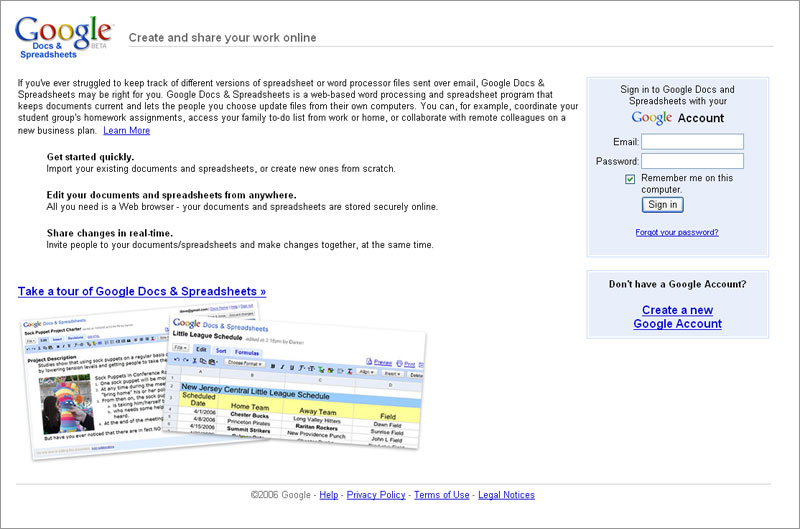The width and height of the screenshot is (800, 529).
Task: Open the Legal Notices footer link
Action: click(506, 495)
